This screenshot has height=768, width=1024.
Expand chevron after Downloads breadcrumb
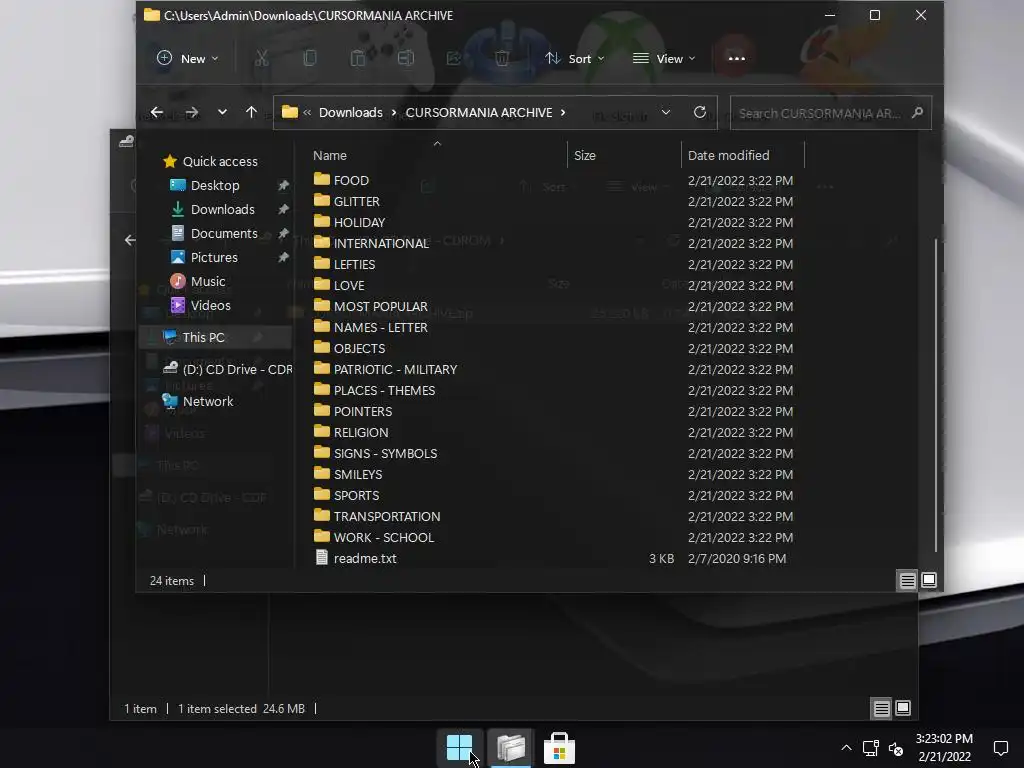394,112
